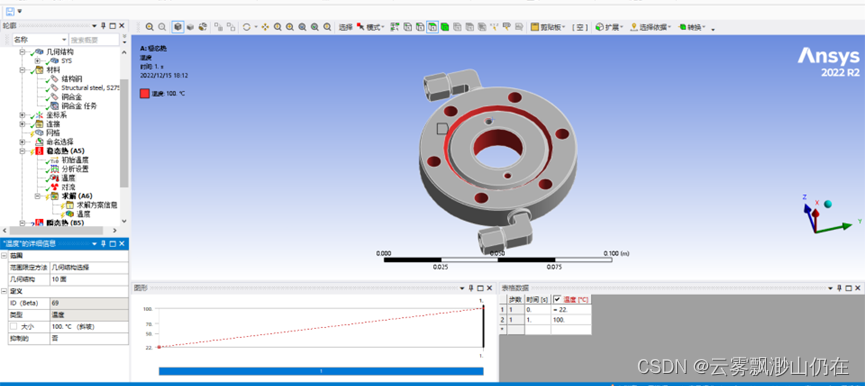Uncheck the 温度 [°C] column checkbox
Screen dimensions: 865x386
coord(558,299)
